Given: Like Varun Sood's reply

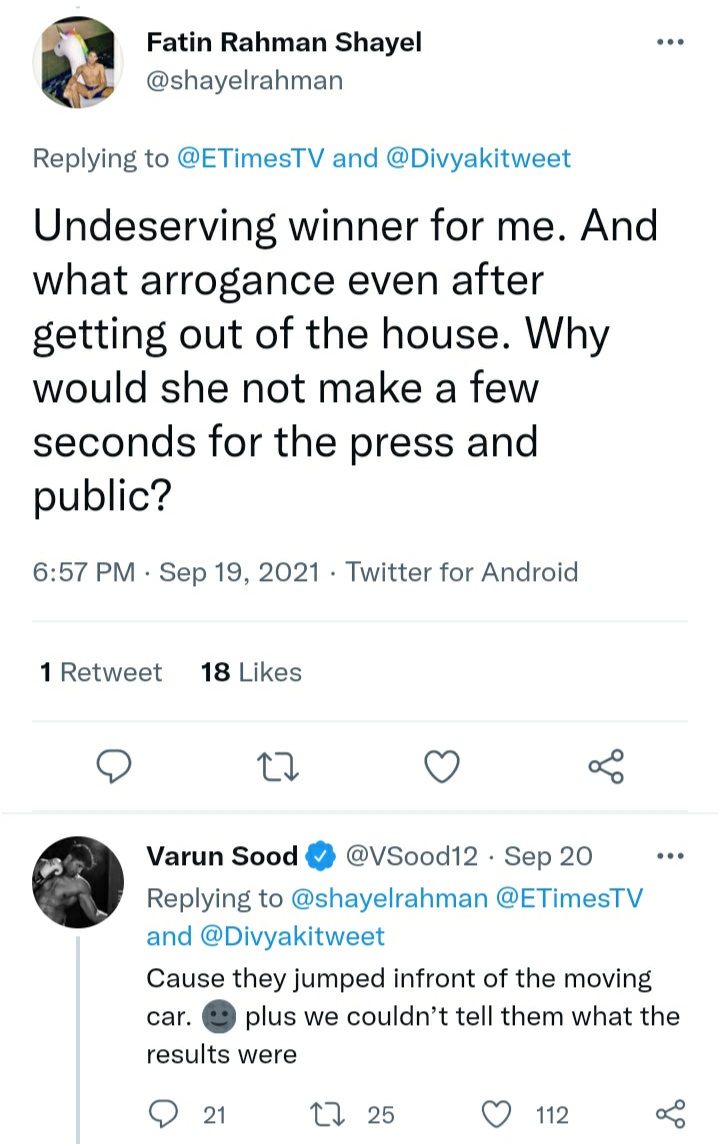Looking at the screenshot, I should [495, 1113].
